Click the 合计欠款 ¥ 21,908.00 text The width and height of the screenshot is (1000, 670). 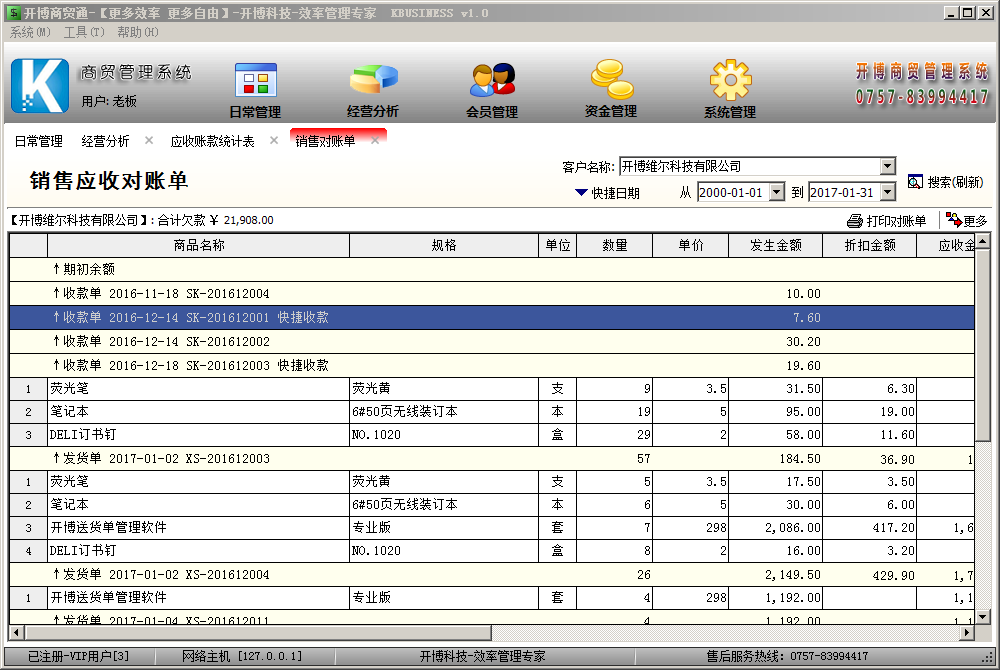coord(216,221)
